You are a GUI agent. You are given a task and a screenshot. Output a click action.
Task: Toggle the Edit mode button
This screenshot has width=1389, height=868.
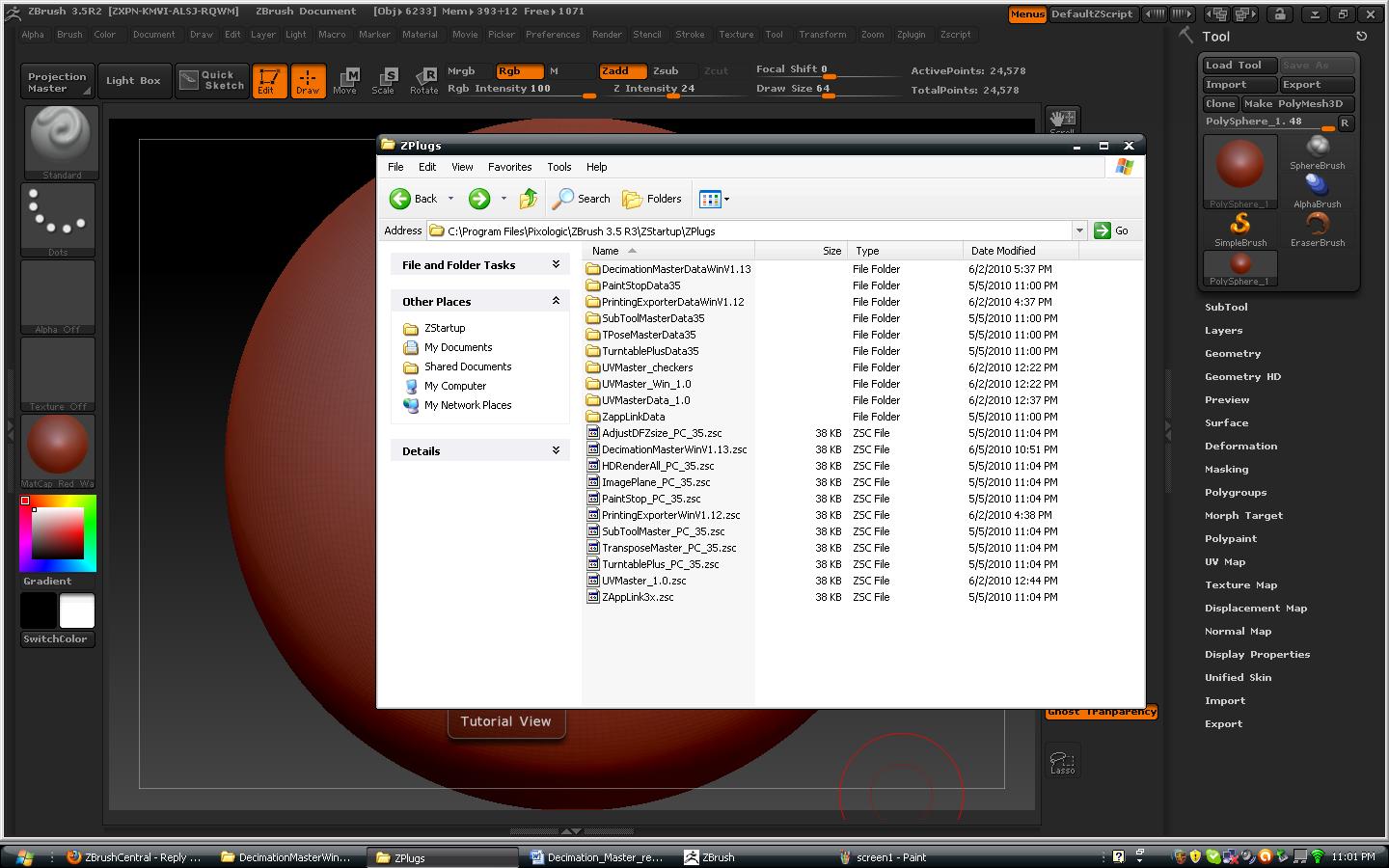tap(268, 81)
